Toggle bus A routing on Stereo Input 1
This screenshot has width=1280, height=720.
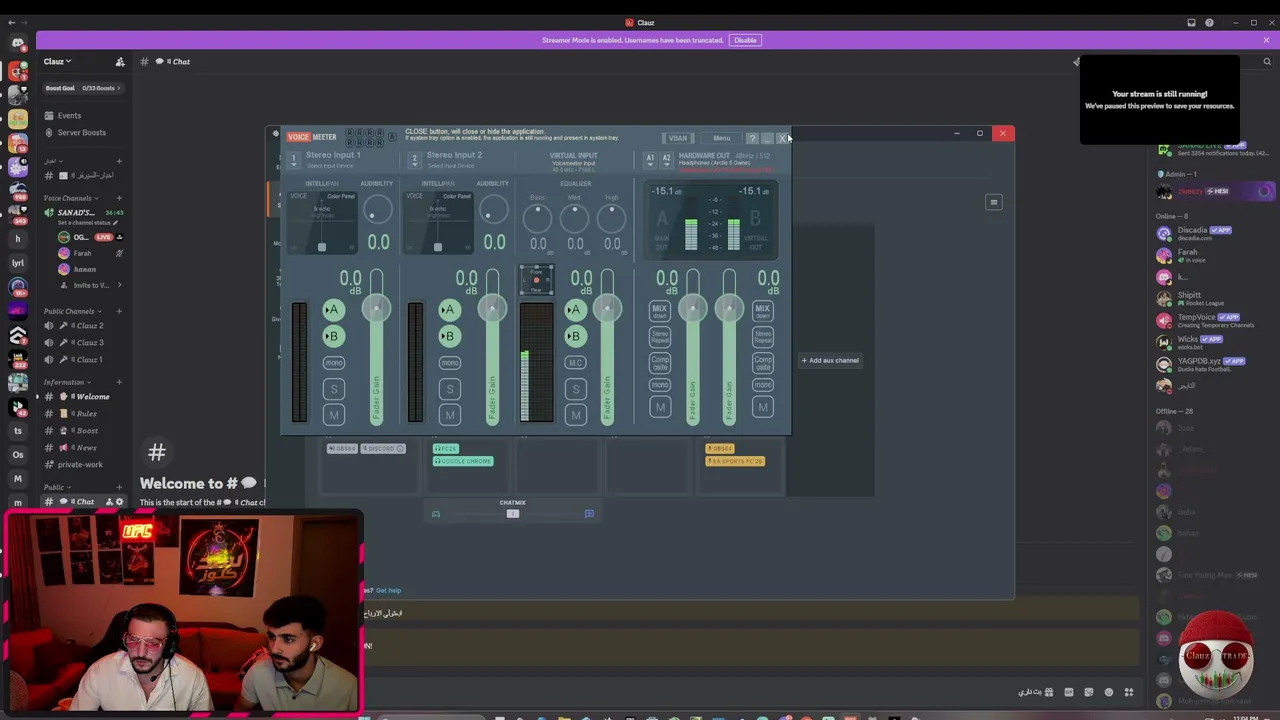tap(333, 310)
